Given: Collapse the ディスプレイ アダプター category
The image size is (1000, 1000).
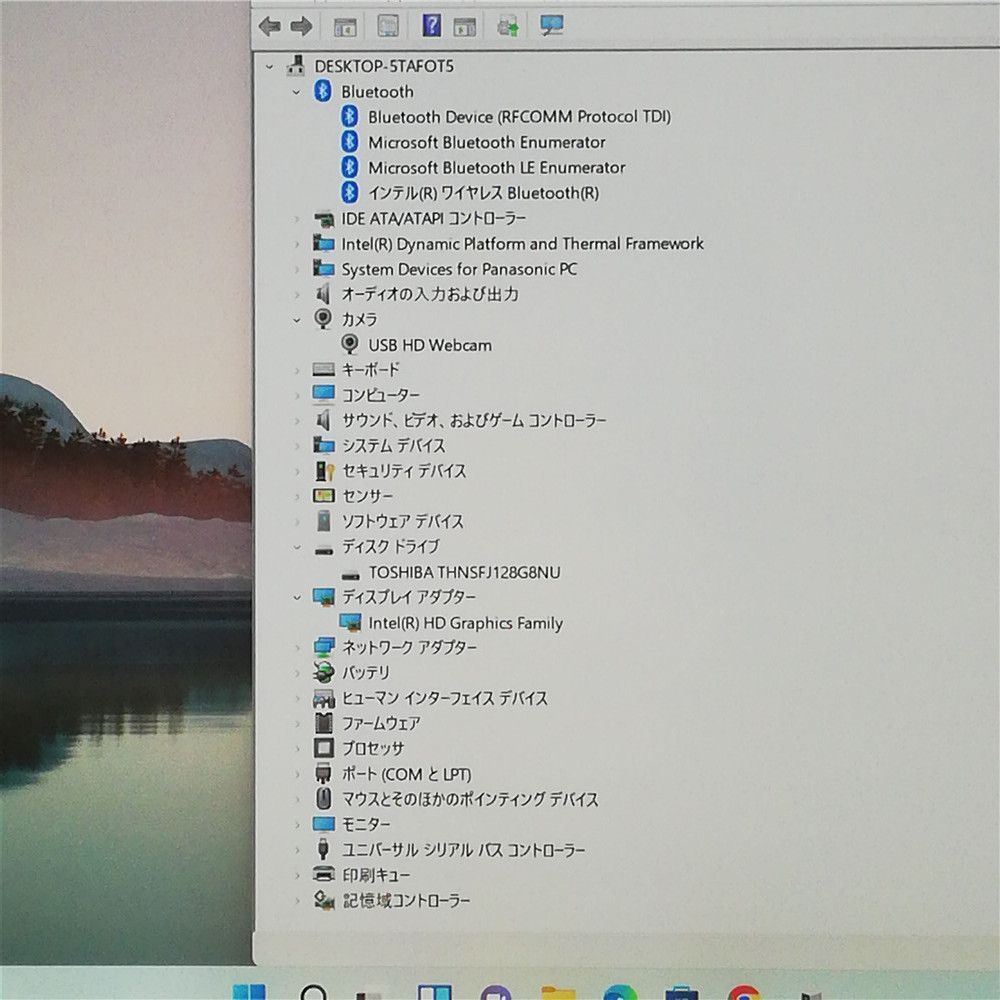Looking at the screenshot, I should pos(297,598).
